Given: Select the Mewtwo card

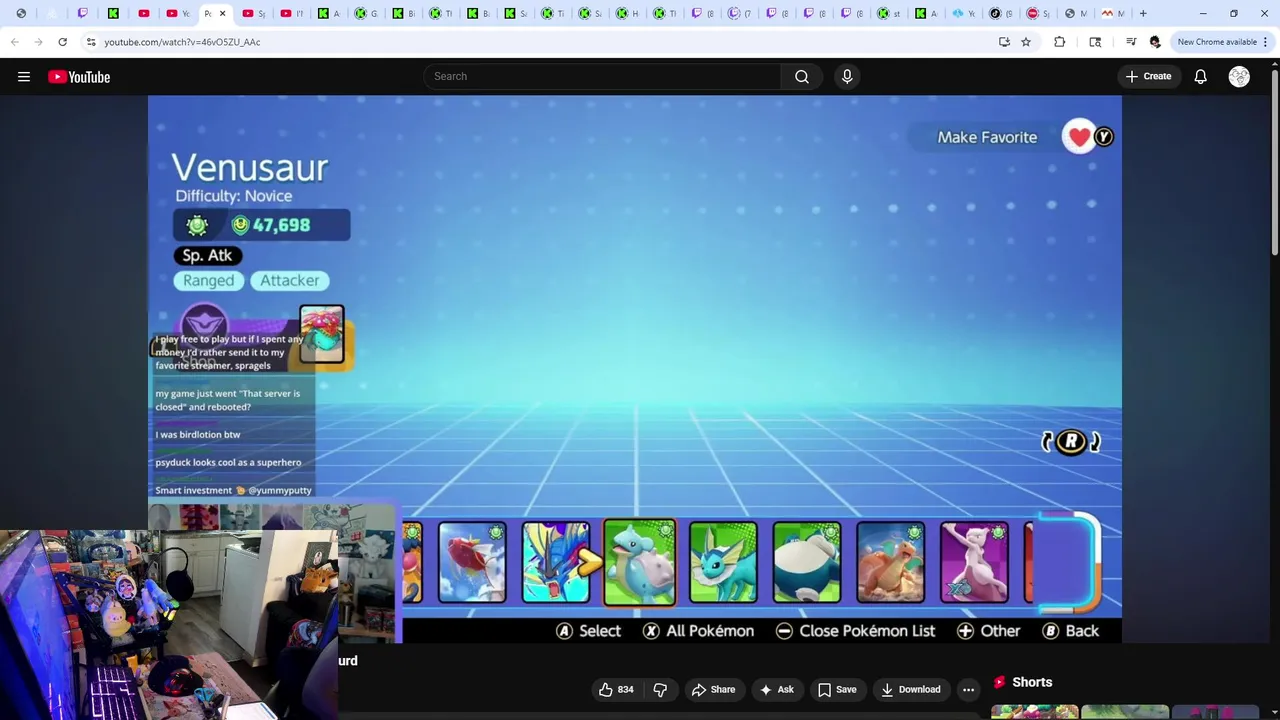Looking at the screenshot, I should (x=974, y=563).
